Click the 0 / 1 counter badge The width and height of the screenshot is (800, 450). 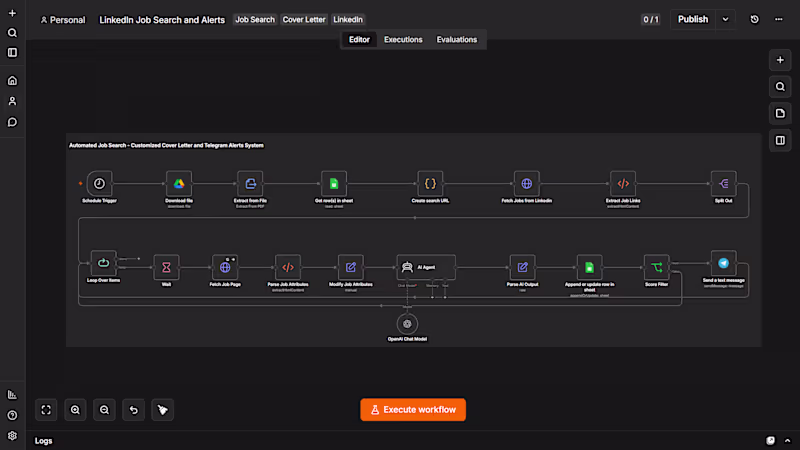click(x=651, y=19)
